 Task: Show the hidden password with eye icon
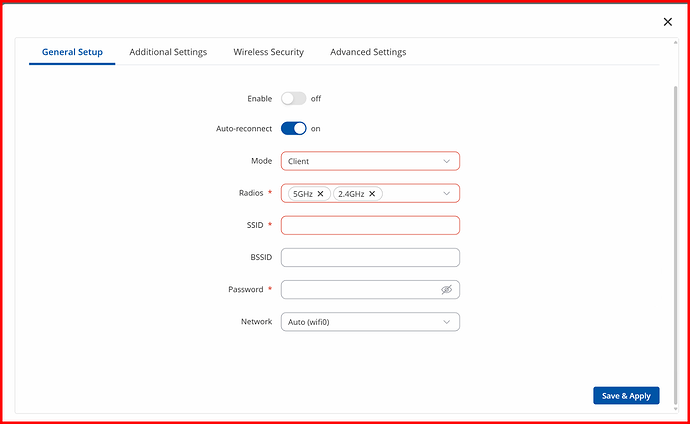pyautogui.click(x=446, y=289)
